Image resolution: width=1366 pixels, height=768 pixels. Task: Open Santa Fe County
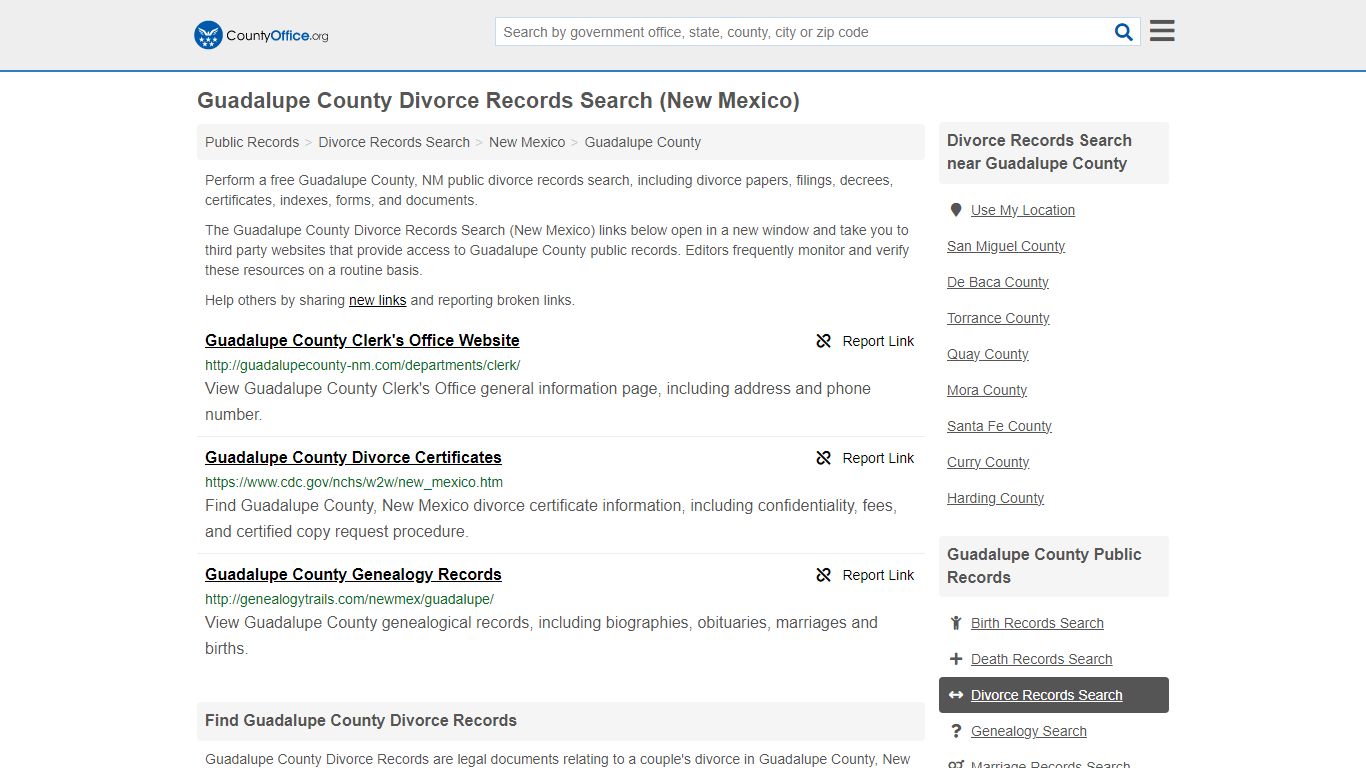pyautogui.click(x=999, y=426)
